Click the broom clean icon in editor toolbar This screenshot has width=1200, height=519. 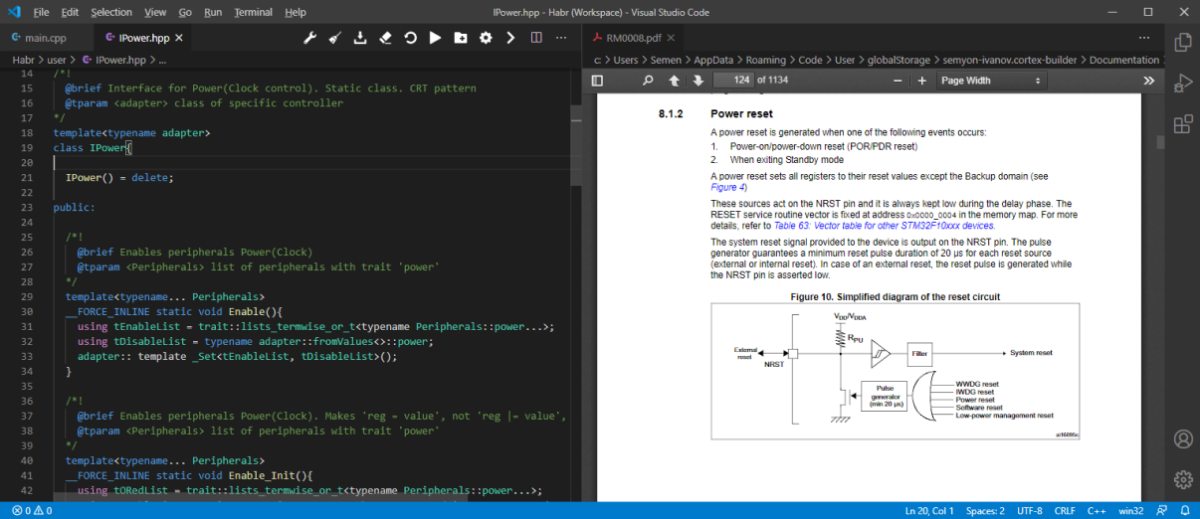pyautogui.click(x=334, y=38)
